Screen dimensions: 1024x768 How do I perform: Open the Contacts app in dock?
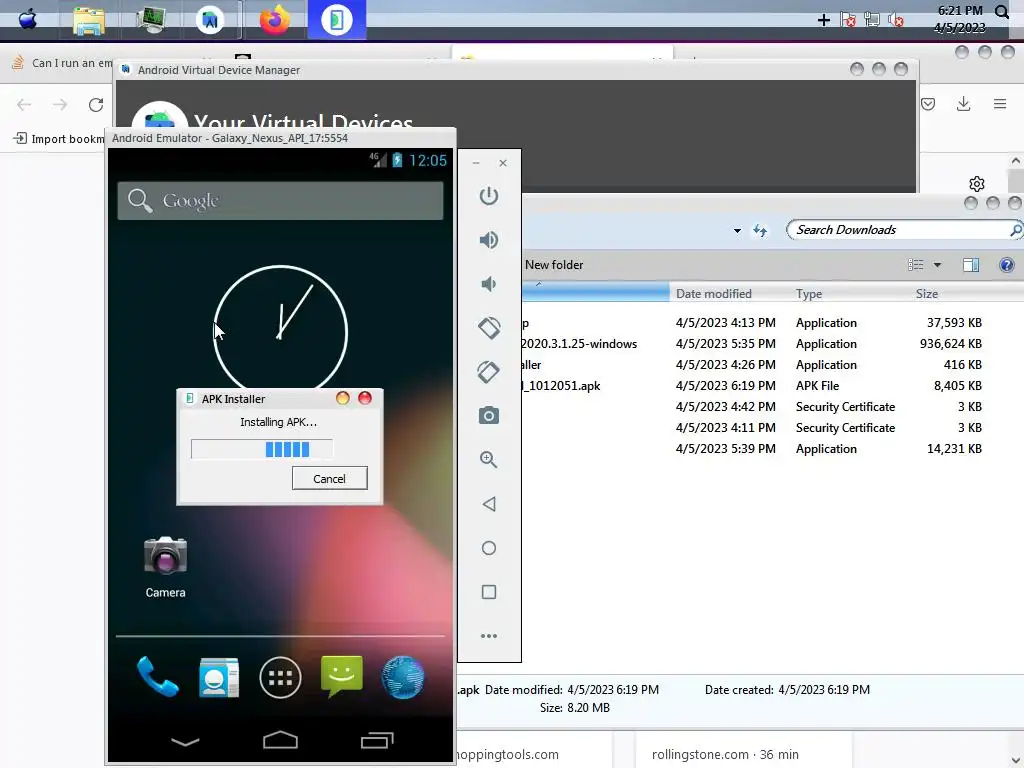tap(219, 678)
